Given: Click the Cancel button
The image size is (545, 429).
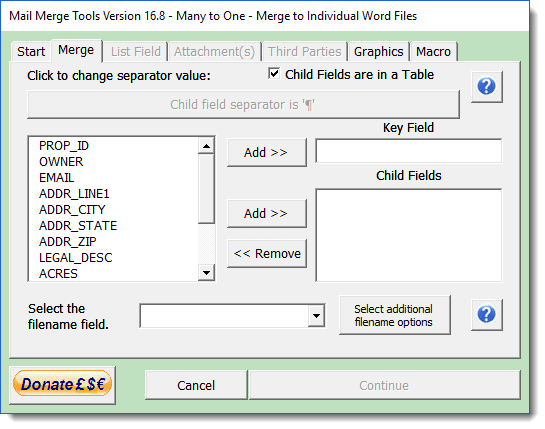Looking at the screenshot, I should tap(196, 385).
